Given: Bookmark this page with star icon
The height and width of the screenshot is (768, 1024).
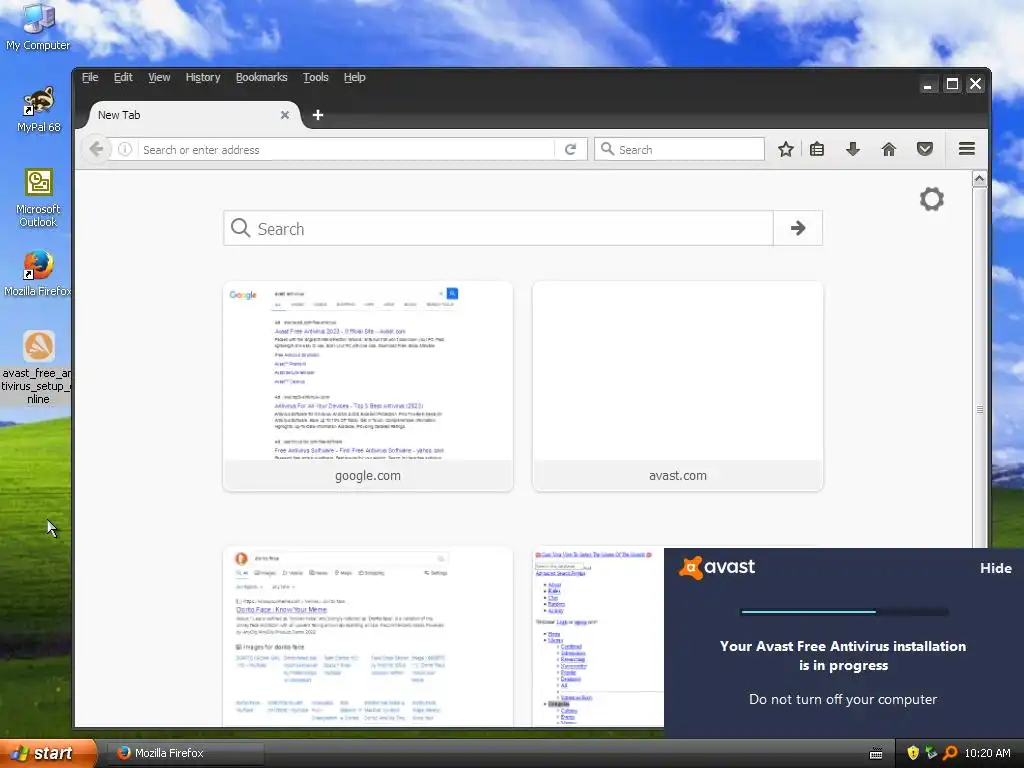Looking at the screenshot, I should click(x=786, y=150).
